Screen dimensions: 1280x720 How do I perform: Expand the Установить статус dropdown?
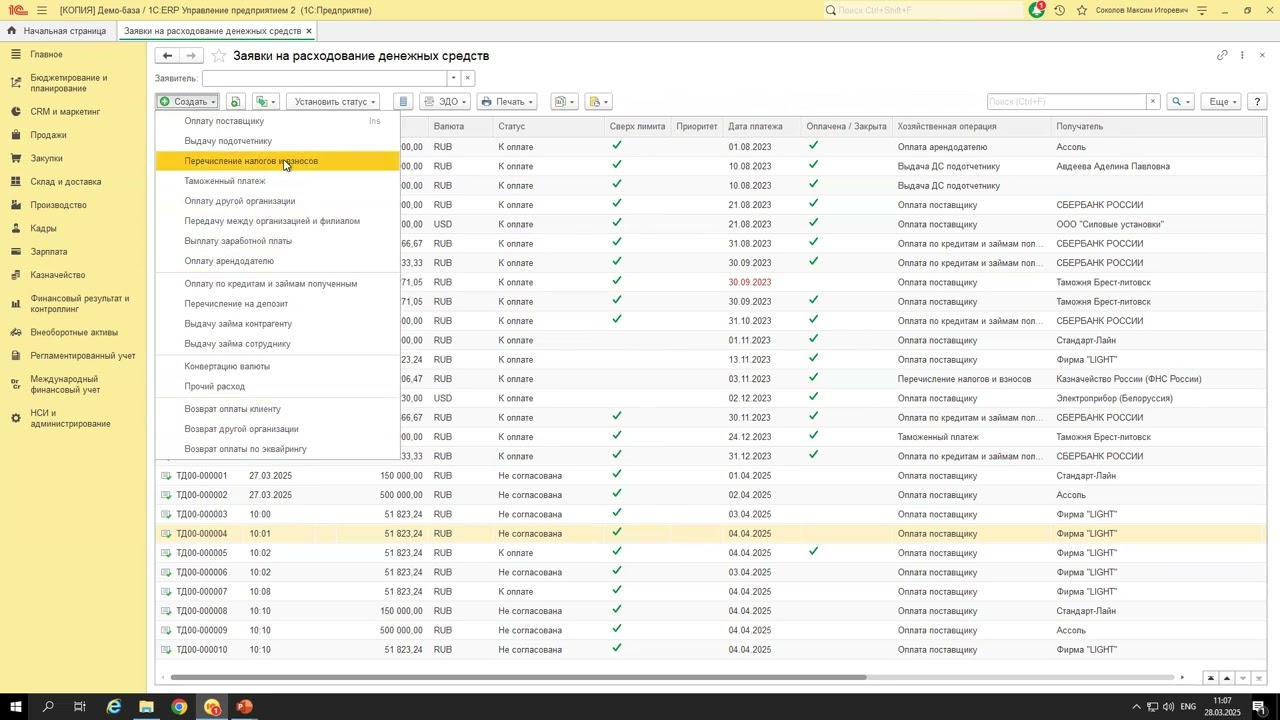pos(334,102)
